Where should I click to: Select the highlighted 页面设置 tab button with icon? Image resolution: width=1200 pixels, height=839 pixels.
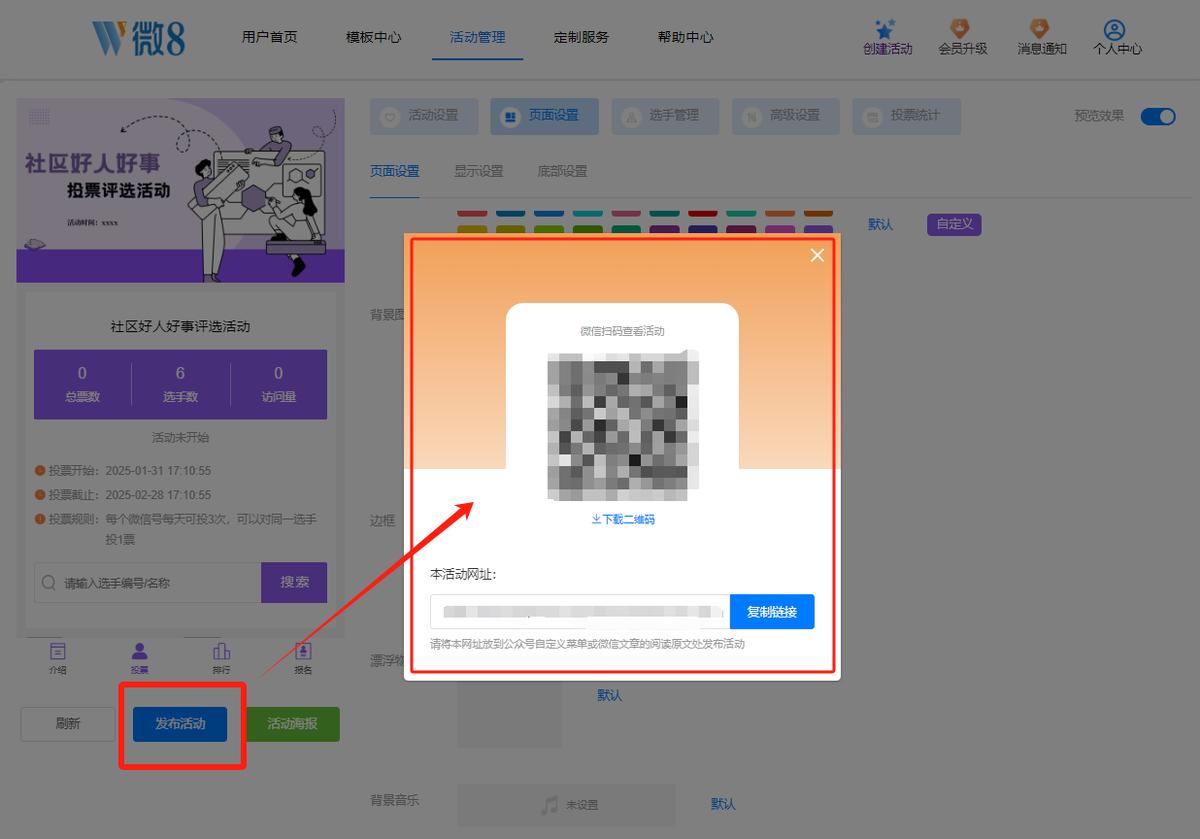click(544, 116)
